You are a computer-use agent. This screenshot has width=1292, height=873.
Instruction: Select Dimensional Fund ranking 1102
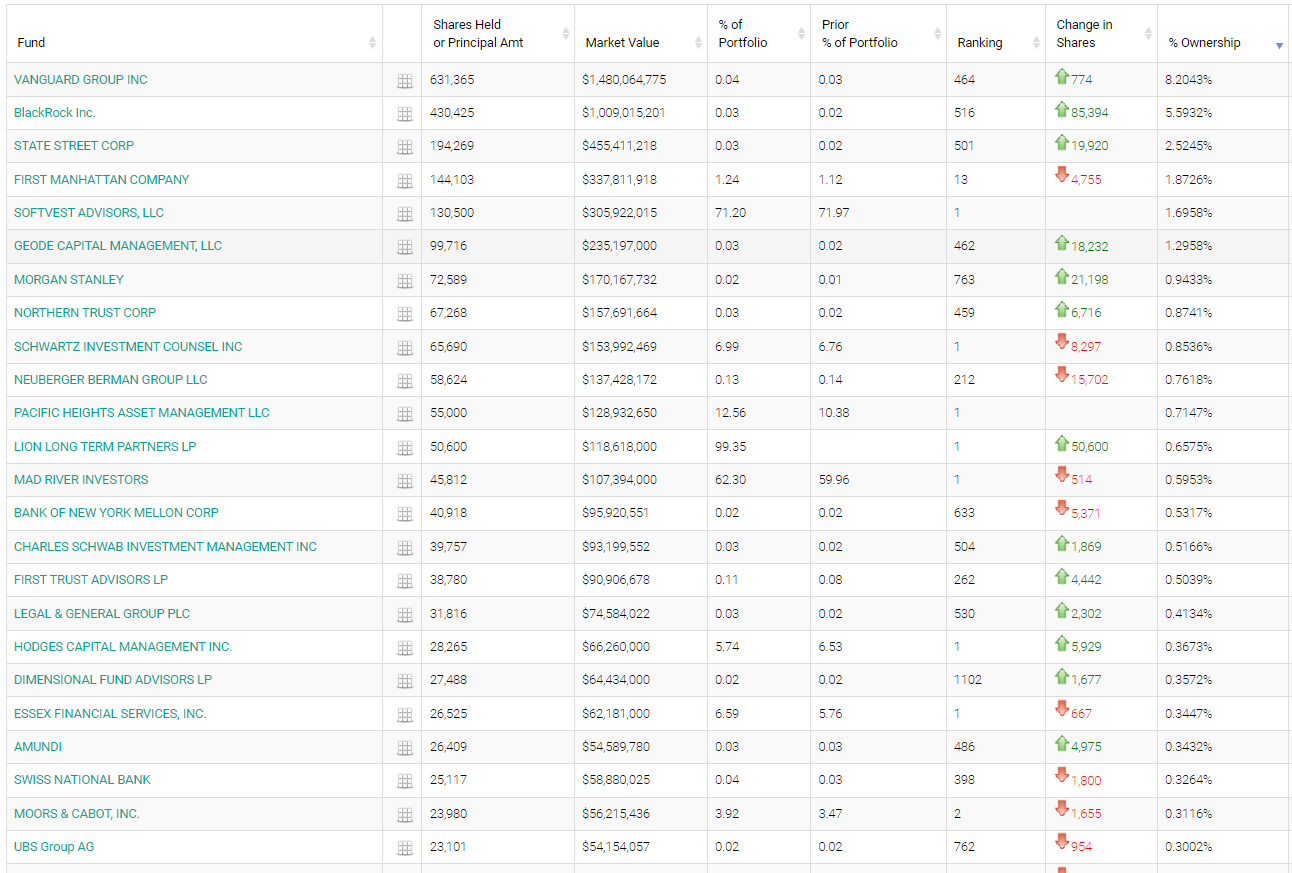pos(968,680)
